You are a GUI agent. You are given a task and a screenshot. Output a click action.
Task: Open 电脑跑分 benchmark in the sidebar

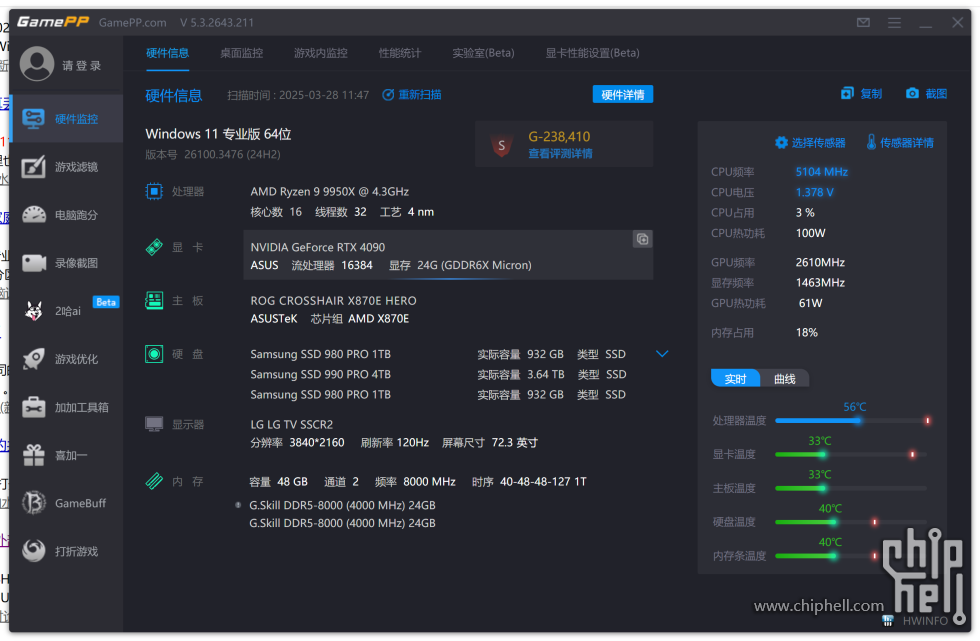click(66, 215)
